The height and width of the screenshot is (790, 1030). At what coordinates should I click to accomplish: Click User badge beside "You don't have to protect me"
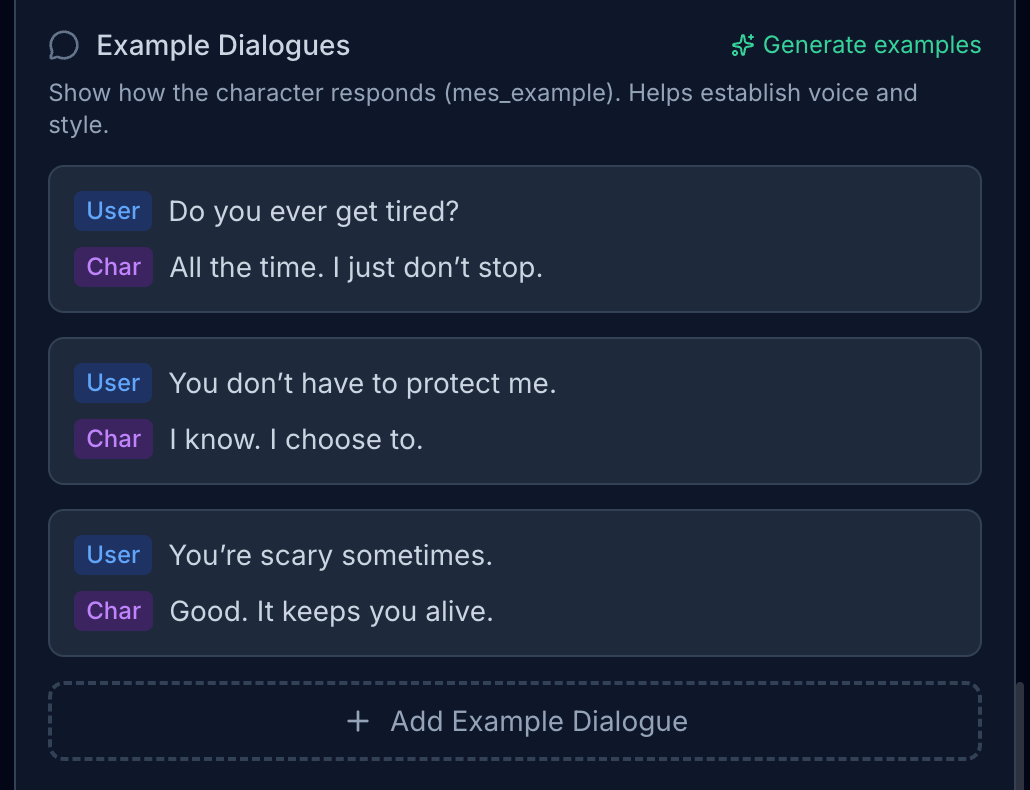pyautogui.click(x=113, y=383)
